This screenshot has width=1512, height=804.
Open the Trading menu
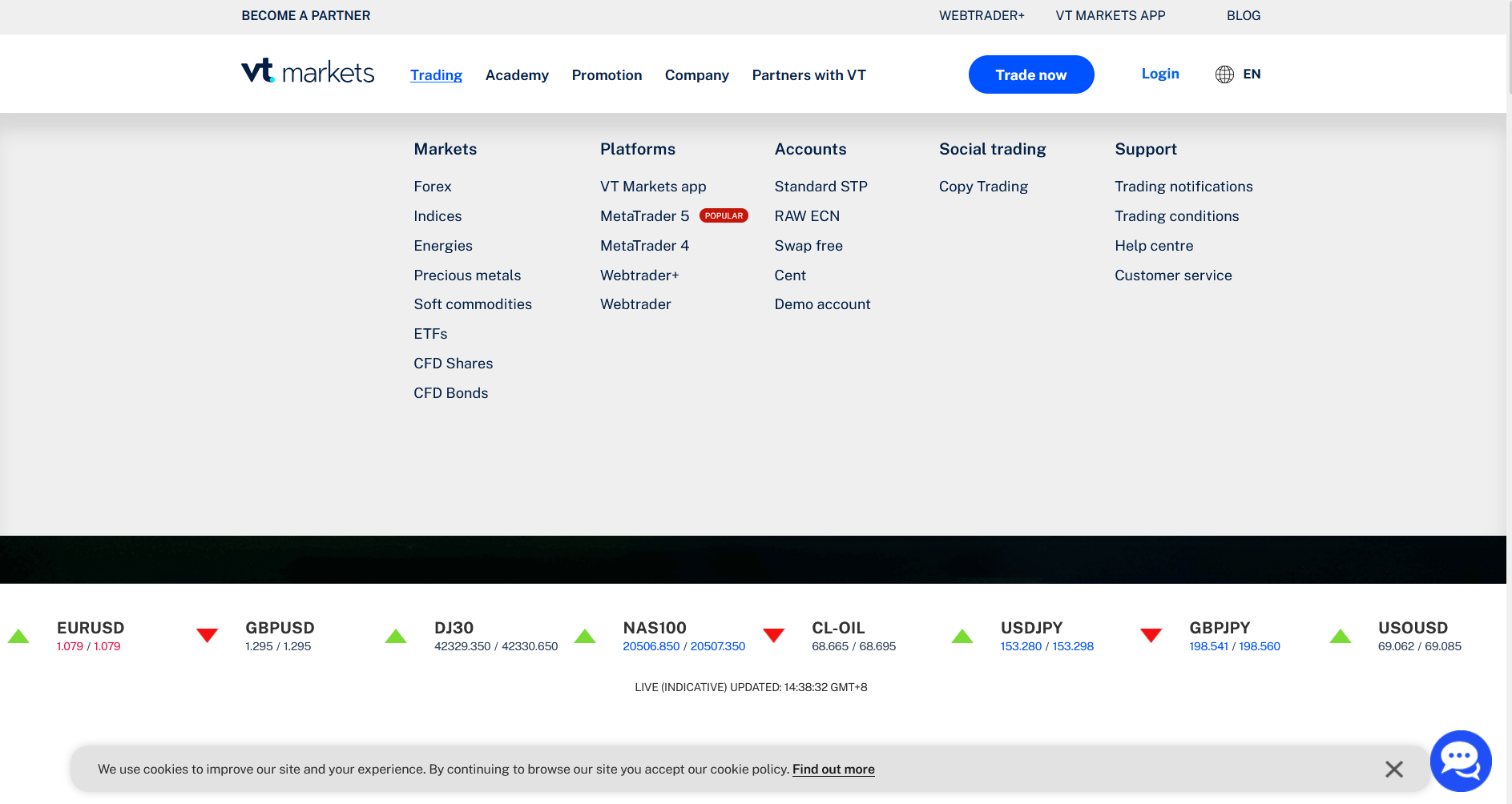pos(436,75)
